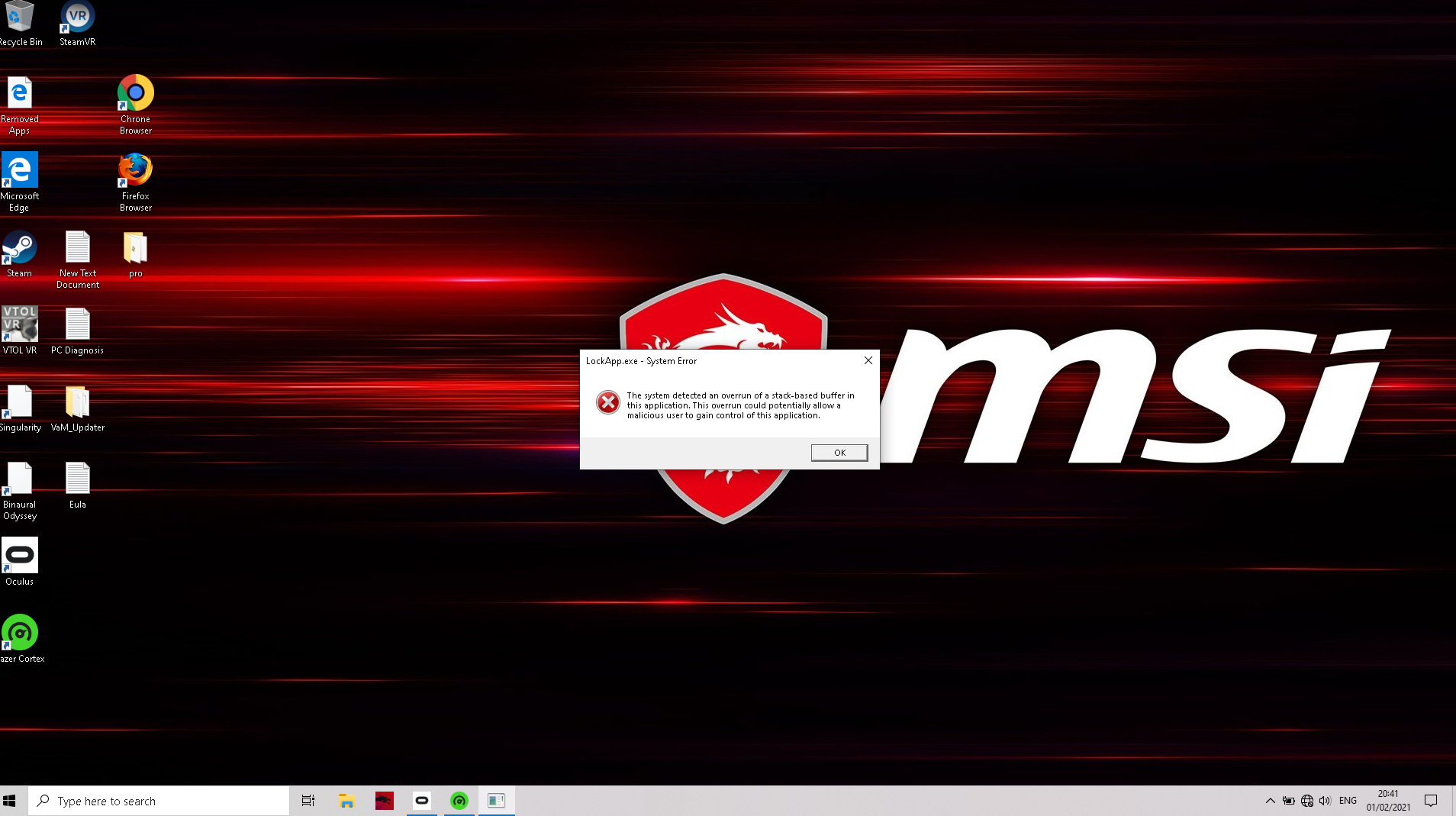
Task: Select the VaM_Updater folder icon
Action: (77, 408)
